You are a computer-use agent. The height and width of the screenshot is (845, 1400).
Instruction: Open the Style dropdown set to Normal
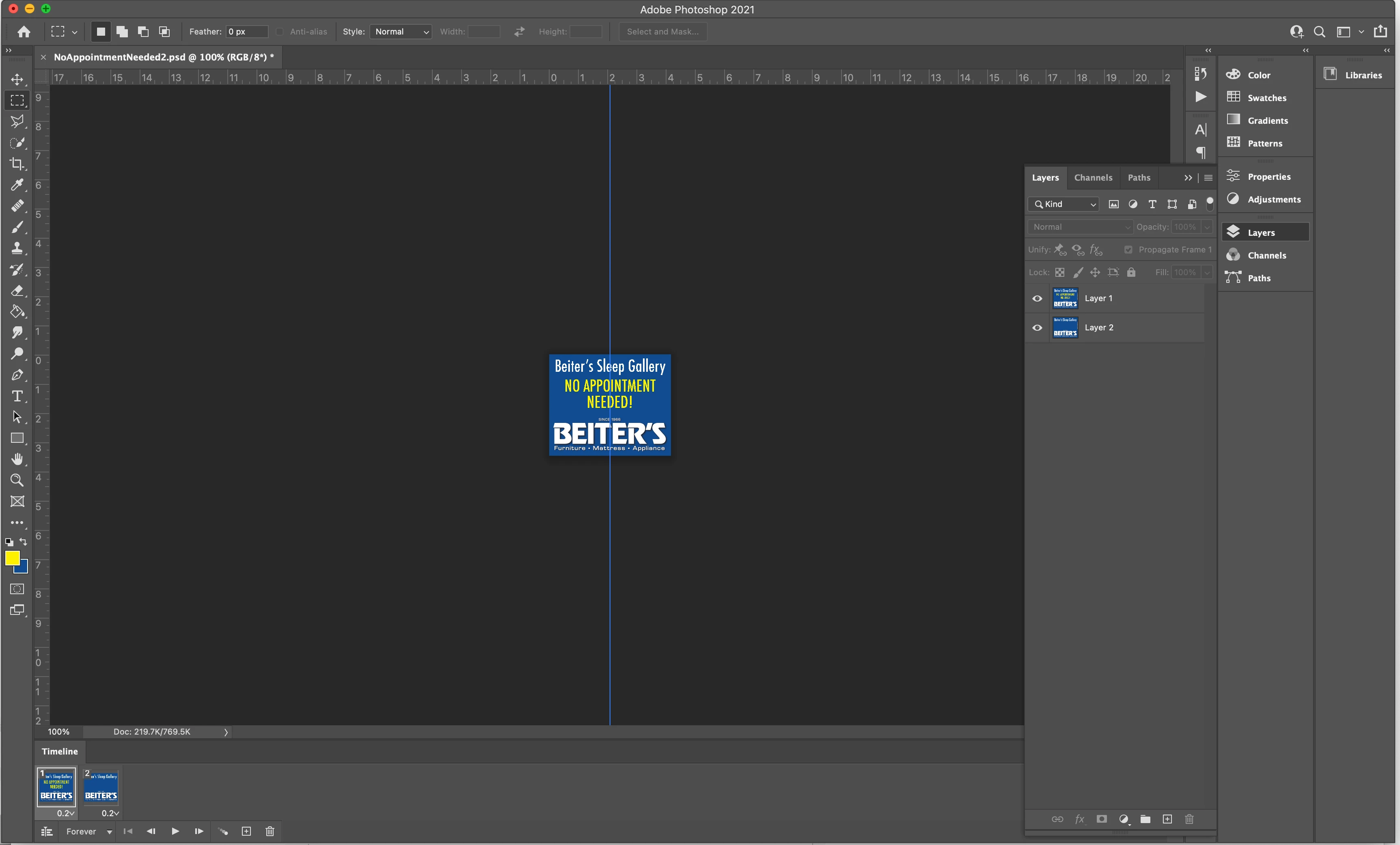click(401, 32)
